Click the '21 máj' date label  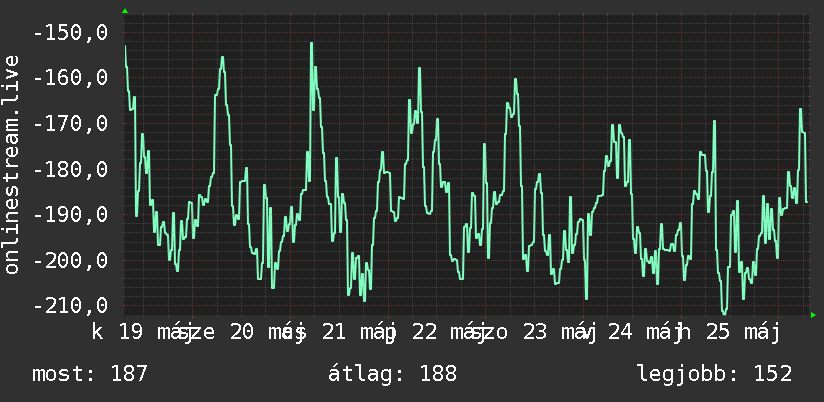click(359, 334)
